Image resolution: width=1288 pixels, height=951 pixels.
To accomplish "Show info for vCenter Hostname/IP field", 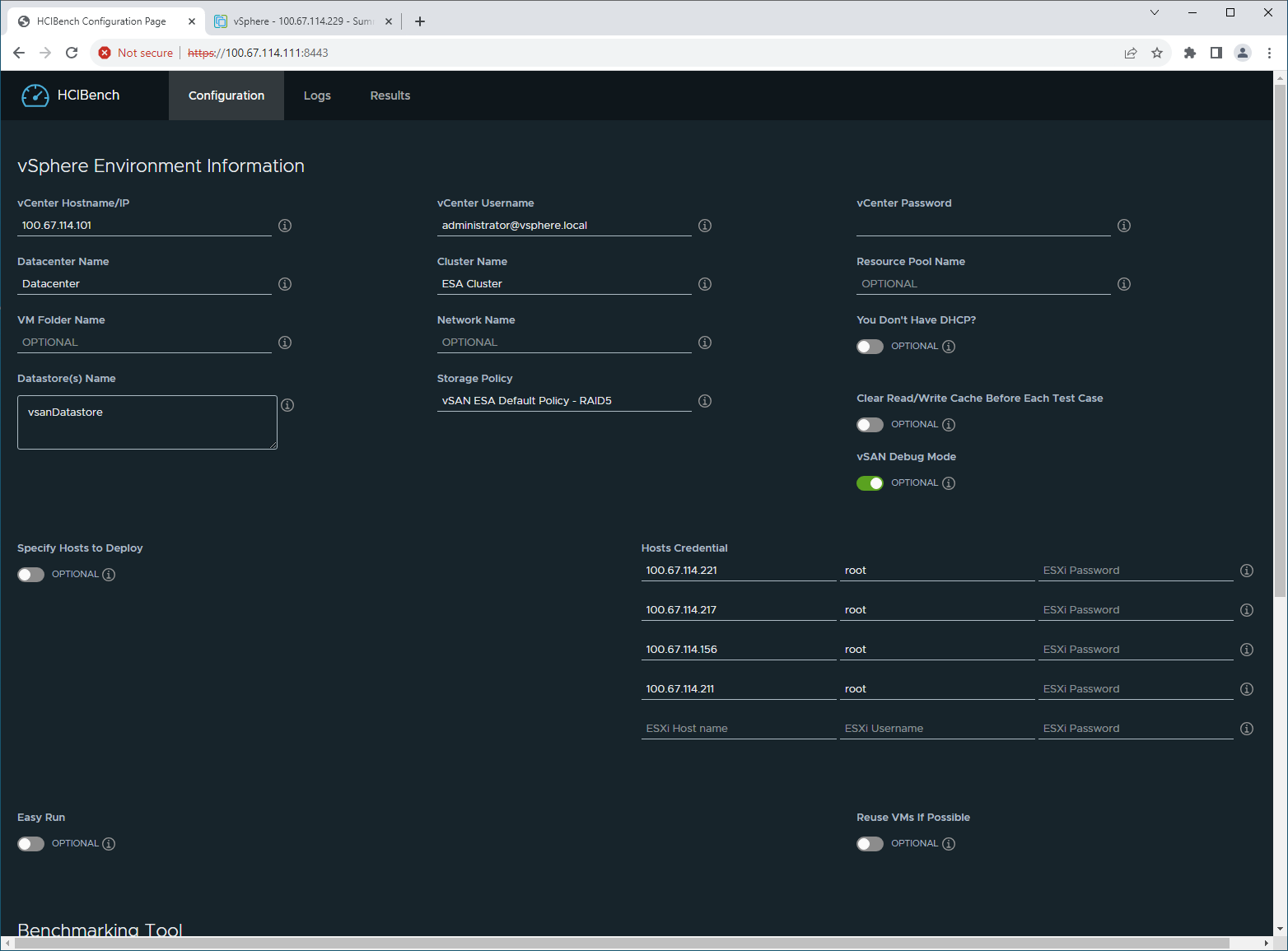I will click(x=285, y=226).
